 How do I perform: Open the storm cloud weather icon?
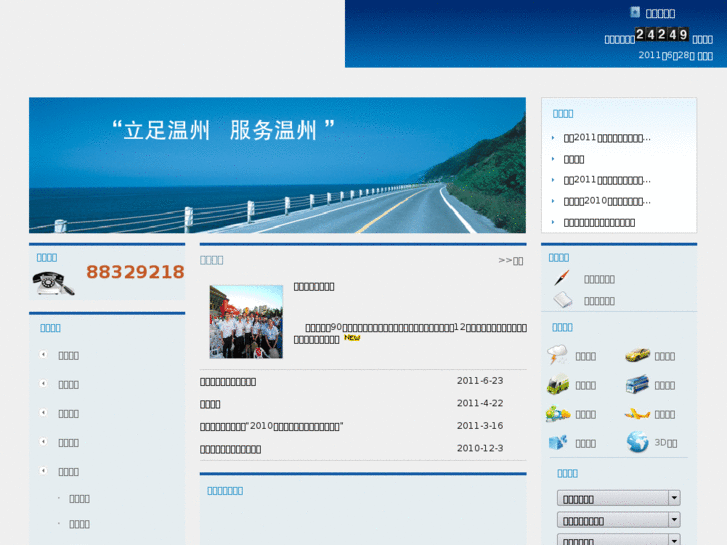(557, 355)
